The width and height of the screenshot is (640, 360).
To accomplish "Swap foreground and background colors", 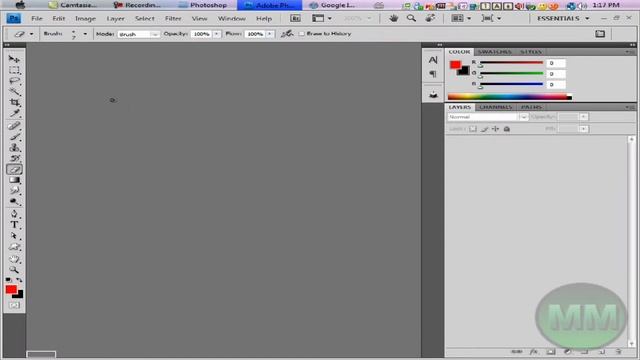I will point(19,280).
